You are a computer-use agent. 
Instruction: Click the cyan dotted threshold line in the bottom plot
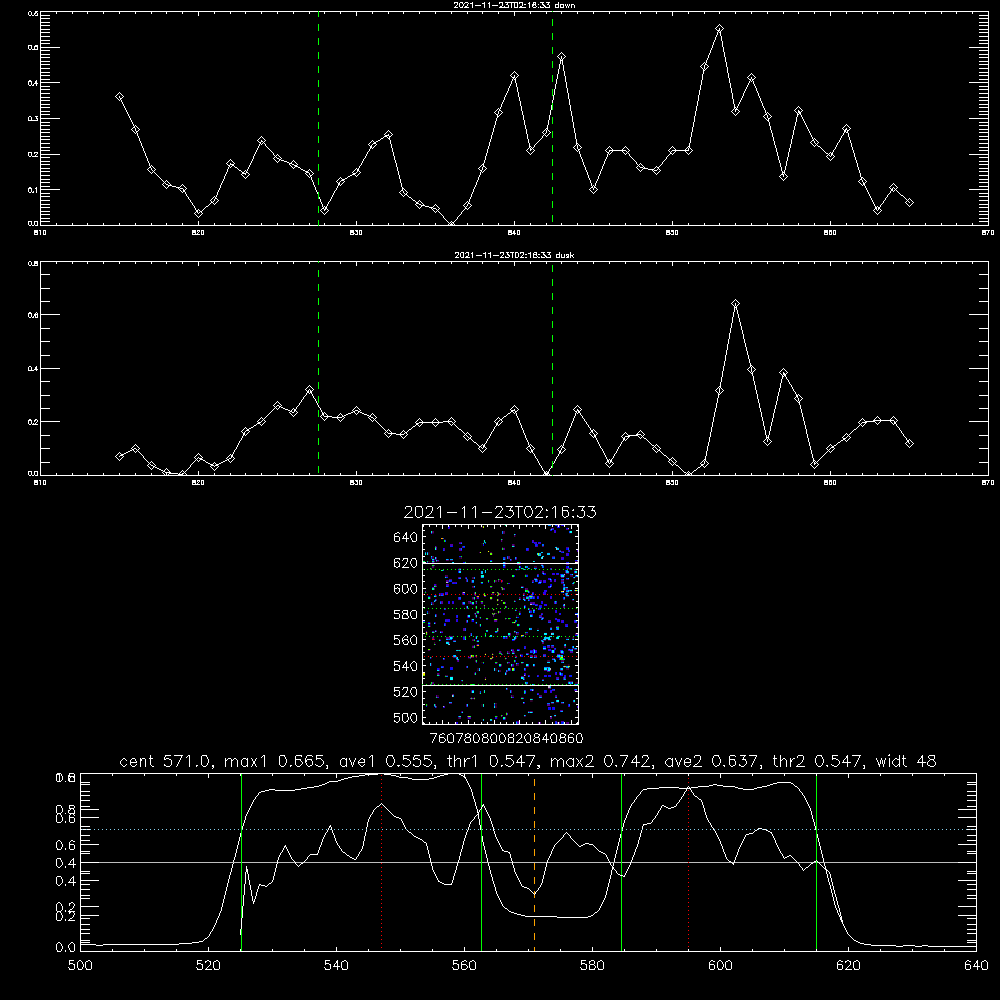[528, 830]
